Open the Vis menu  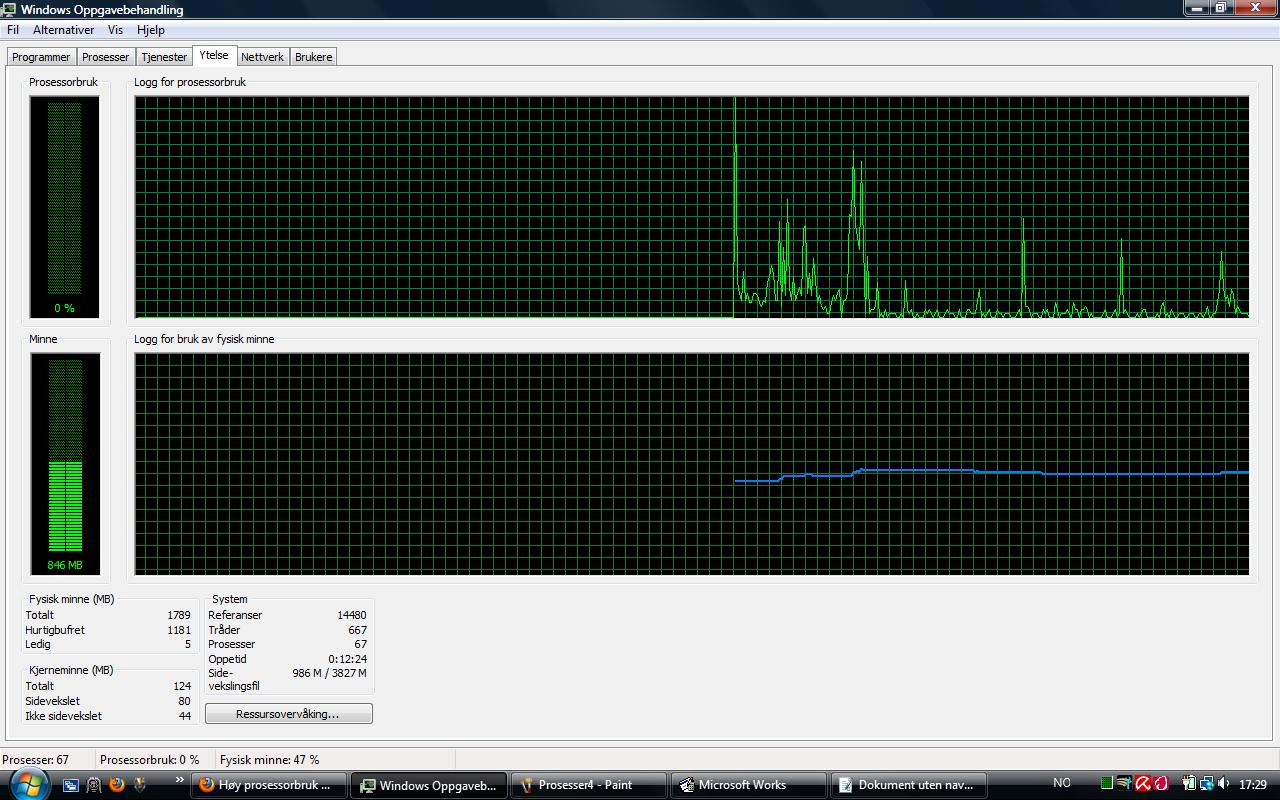tap(116, 30)
